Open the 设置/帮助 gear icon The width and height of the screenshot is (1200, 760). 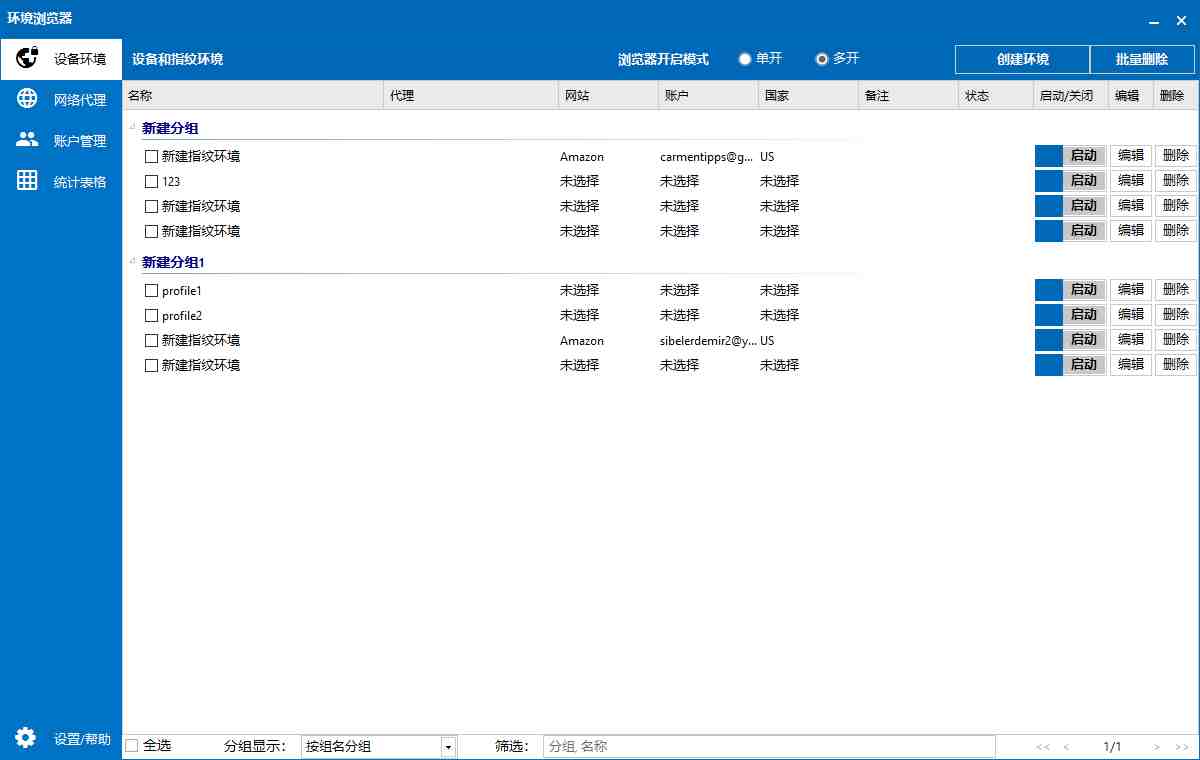coord(27,738)
